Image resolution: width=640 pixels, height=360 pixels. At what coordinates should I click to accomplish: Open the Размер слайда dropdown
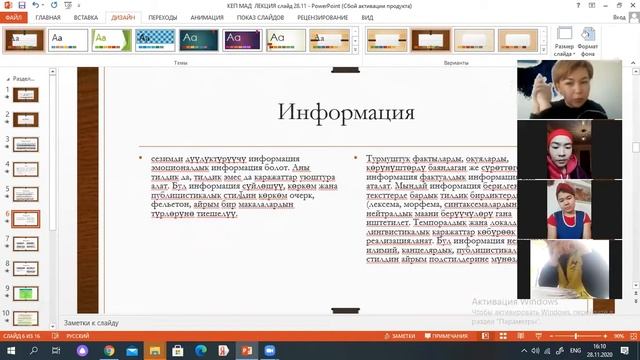click(x=564, y=41)
